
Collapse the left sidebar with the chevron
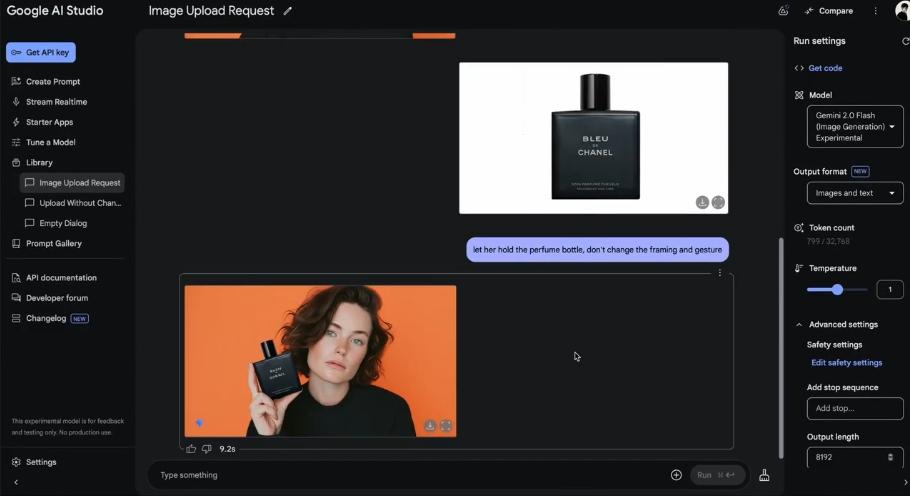point(16,482)
